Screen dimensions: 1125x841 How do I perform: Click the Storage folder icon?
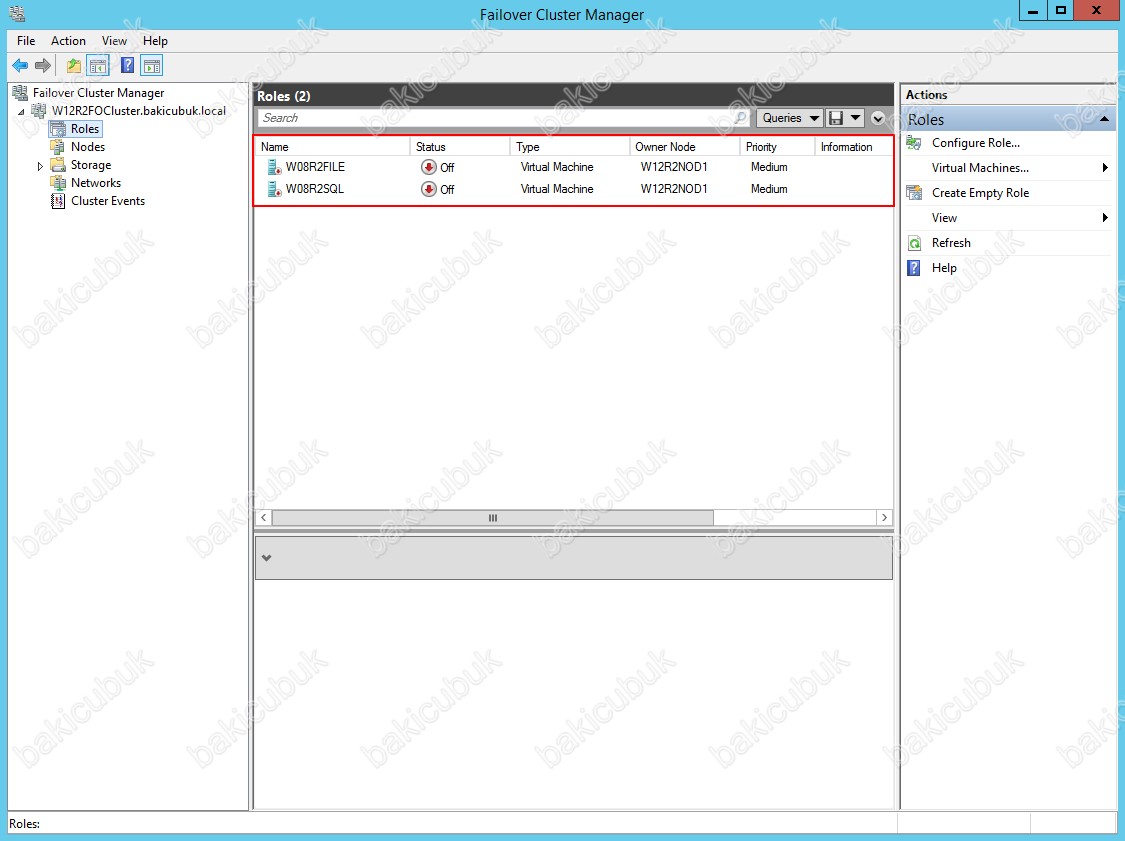coord(58,164)
